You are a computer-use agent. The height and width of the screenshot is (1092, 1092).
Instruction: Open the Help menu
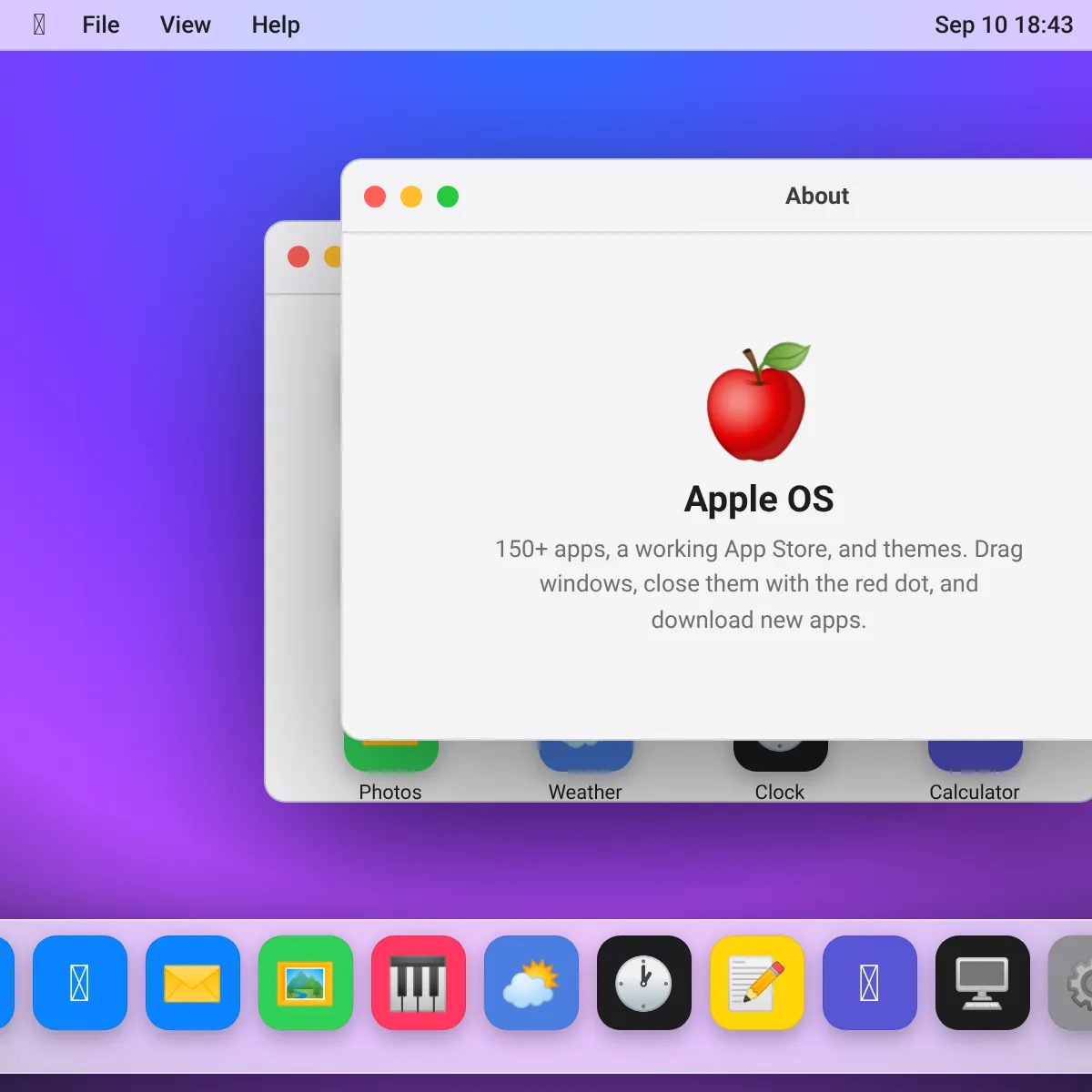[x=276, y=25]
